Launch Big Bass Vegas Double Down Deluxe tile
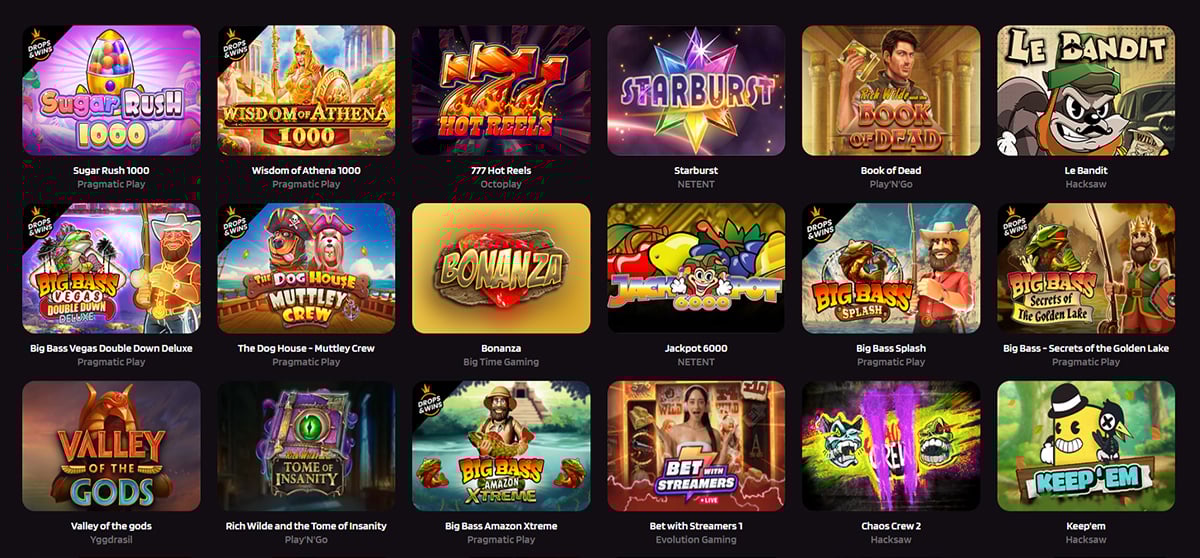This screenshot has height=558, width=1200. [x=111, y=268]
